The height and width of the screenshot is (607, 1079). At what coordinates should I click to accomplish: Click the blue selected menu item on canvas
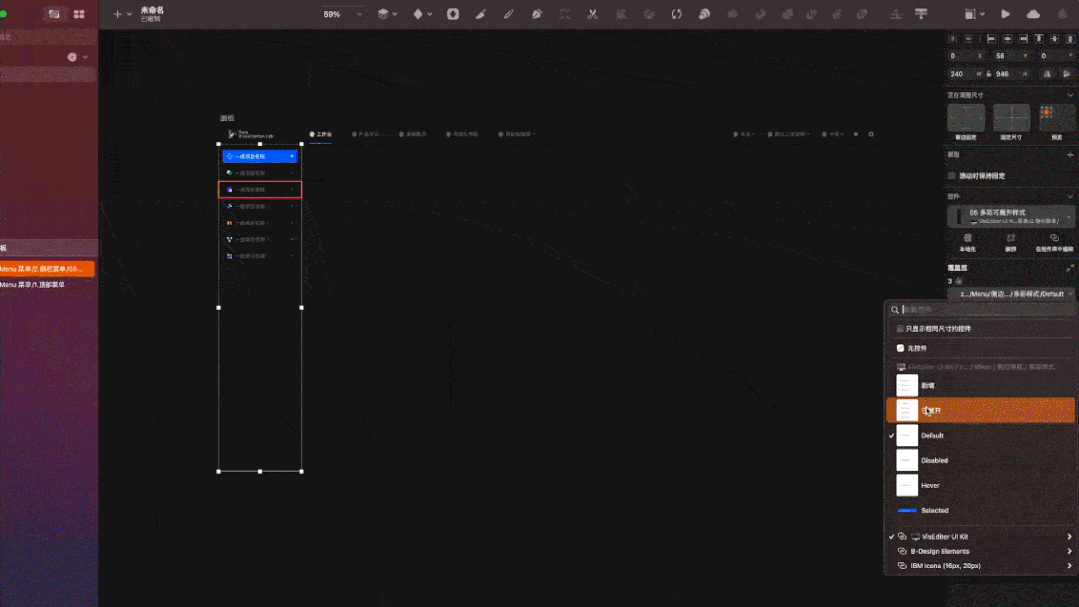click(x=259, y=157)
